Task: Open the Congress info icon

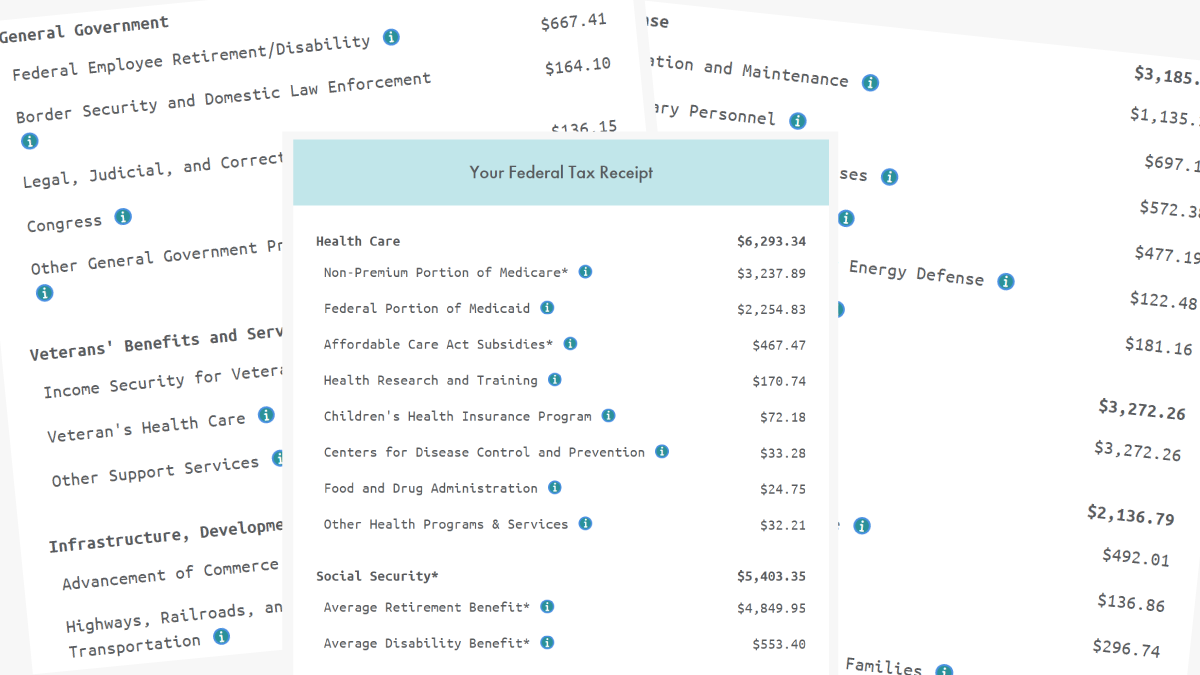Action: click(123, 216)
